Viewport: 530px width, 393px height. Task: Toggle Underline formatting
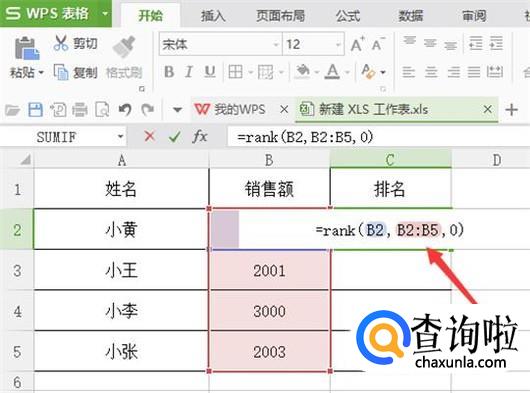tap(210, 72)
